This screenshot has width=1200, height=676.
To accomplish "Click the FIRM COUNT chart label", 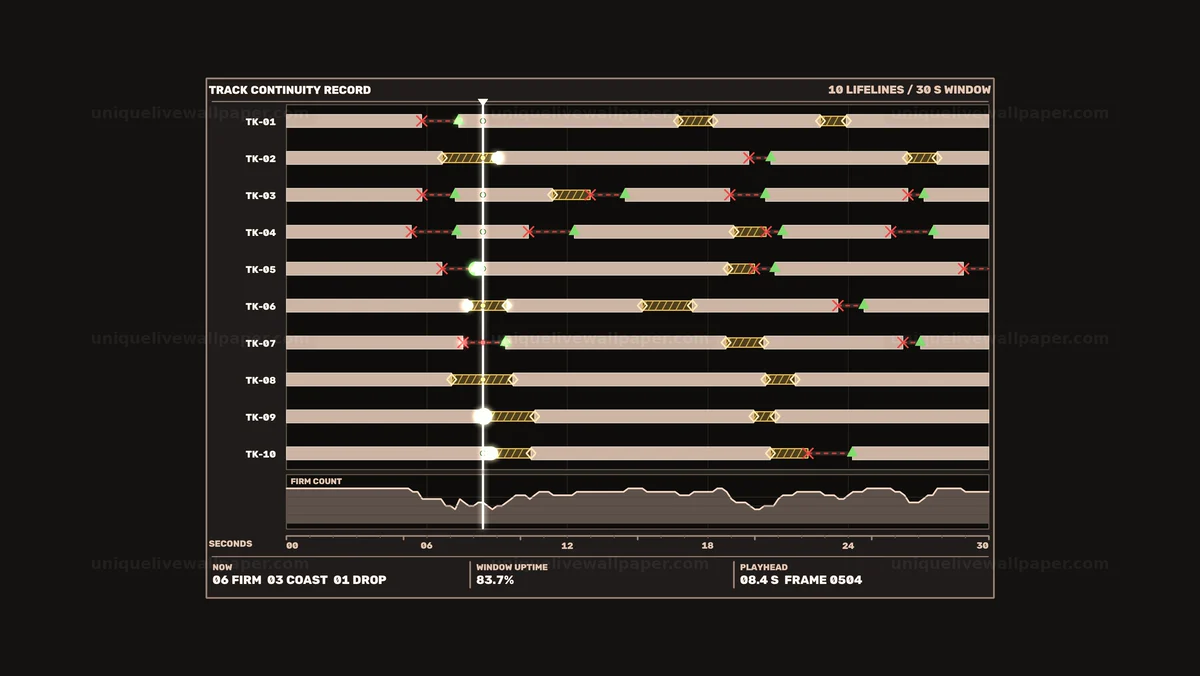I will coord(316,482).
